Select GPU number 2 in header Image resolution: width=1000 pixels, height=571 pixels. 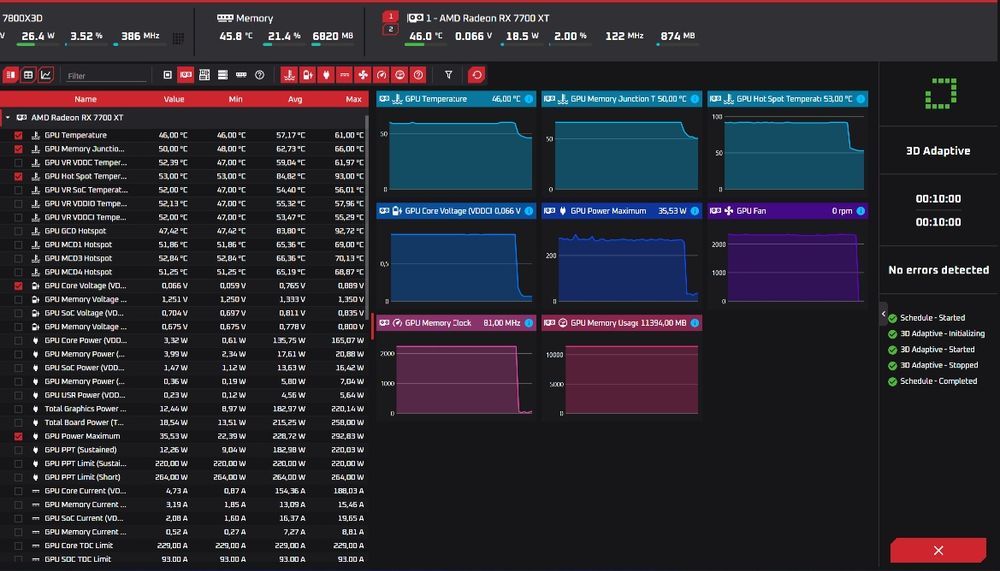click(390, 29)
